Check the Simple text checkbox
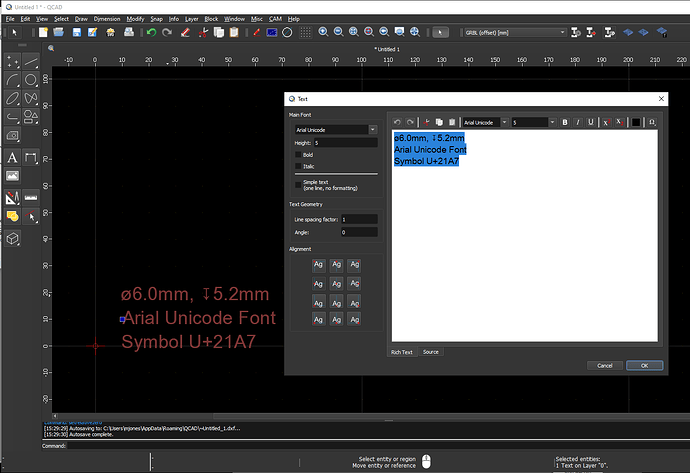The width and height of the screenshot is (690, 473). [298, 185]
